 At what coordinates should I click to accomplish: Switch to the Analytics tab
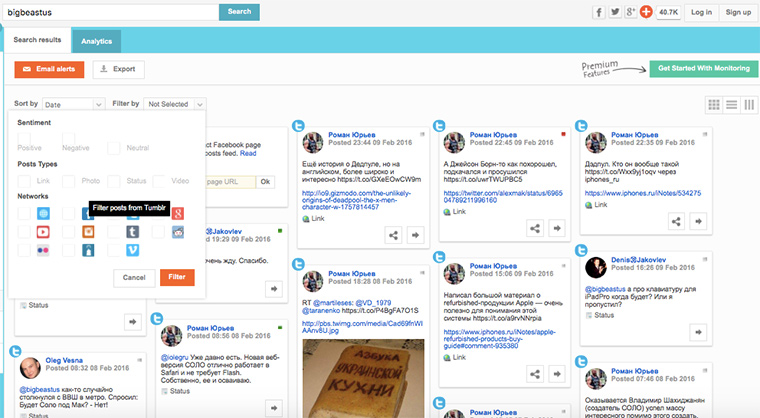click(96, 41)
